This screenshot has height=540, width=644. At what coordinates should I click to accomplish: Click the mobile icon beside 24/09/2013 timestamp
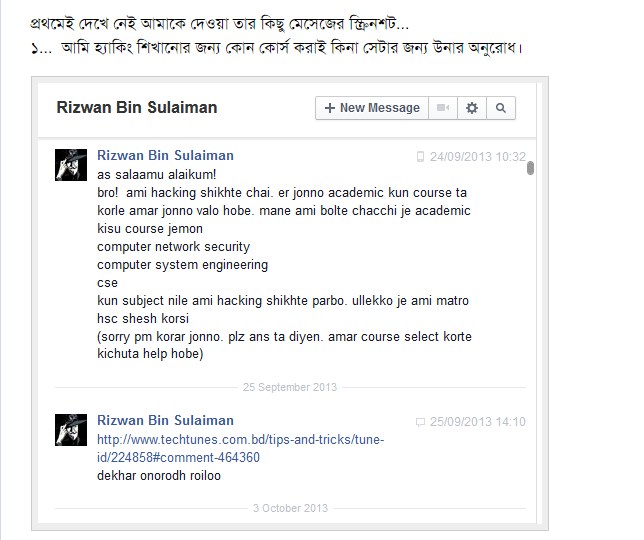tap(420, 156)
